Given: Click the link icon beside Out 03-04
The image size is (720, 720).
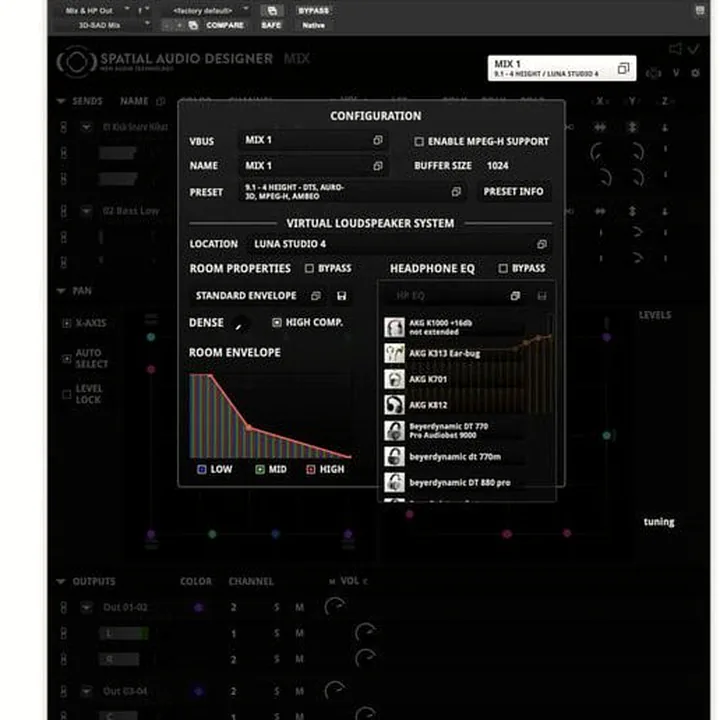Looking at the screenshot, I should click(63, 691).
